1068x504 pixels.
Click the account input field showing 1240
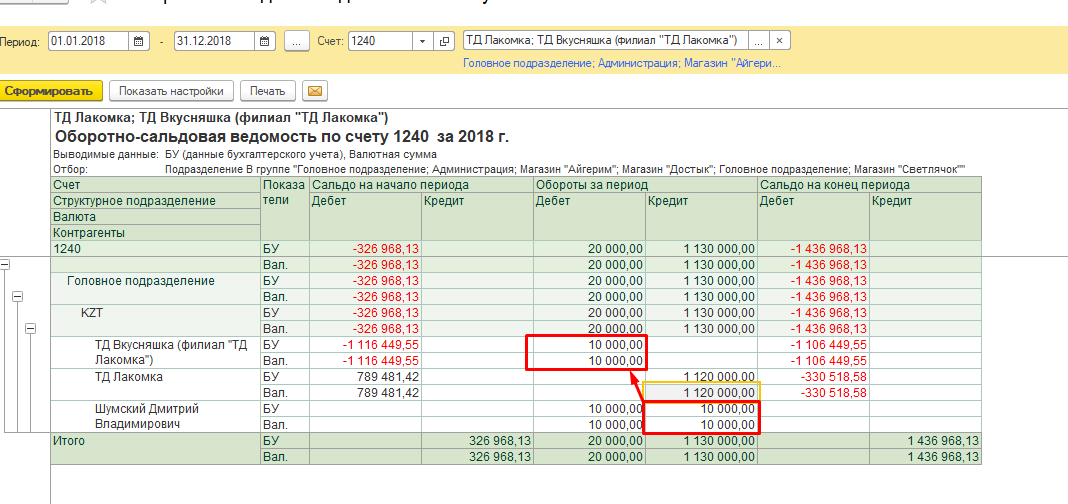point(381,41)
